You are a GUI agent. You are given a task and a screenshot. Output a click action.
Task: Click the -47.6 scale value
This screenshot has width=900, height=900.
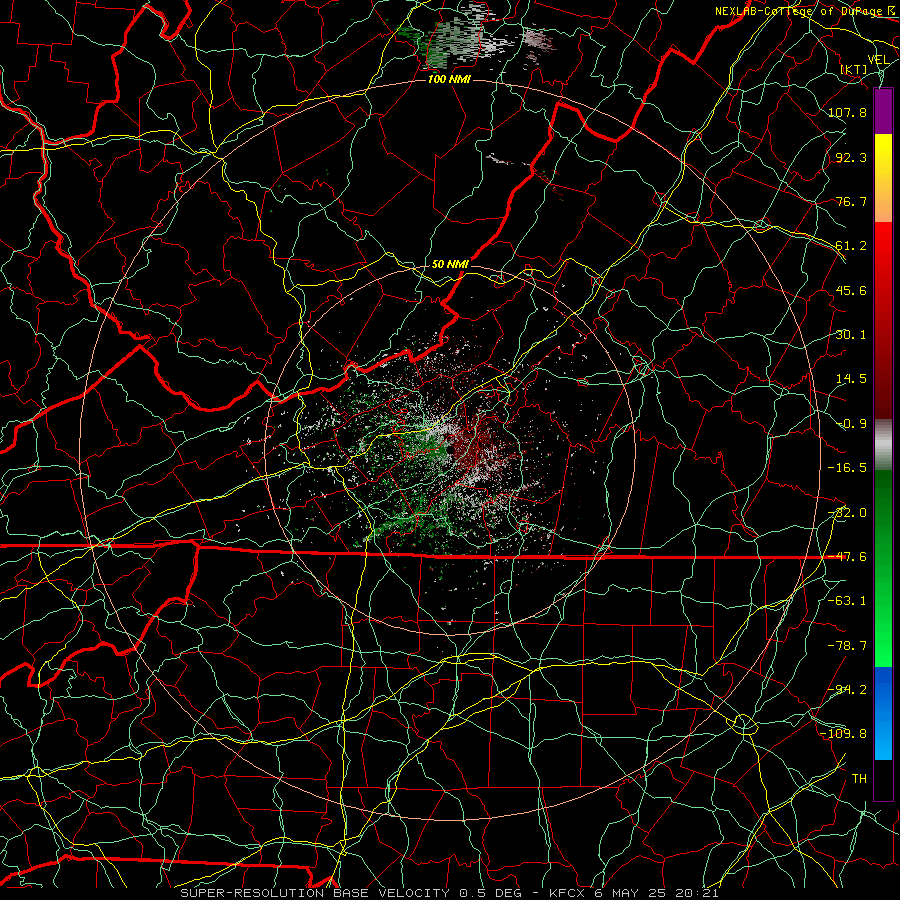[x=847, y=557]
